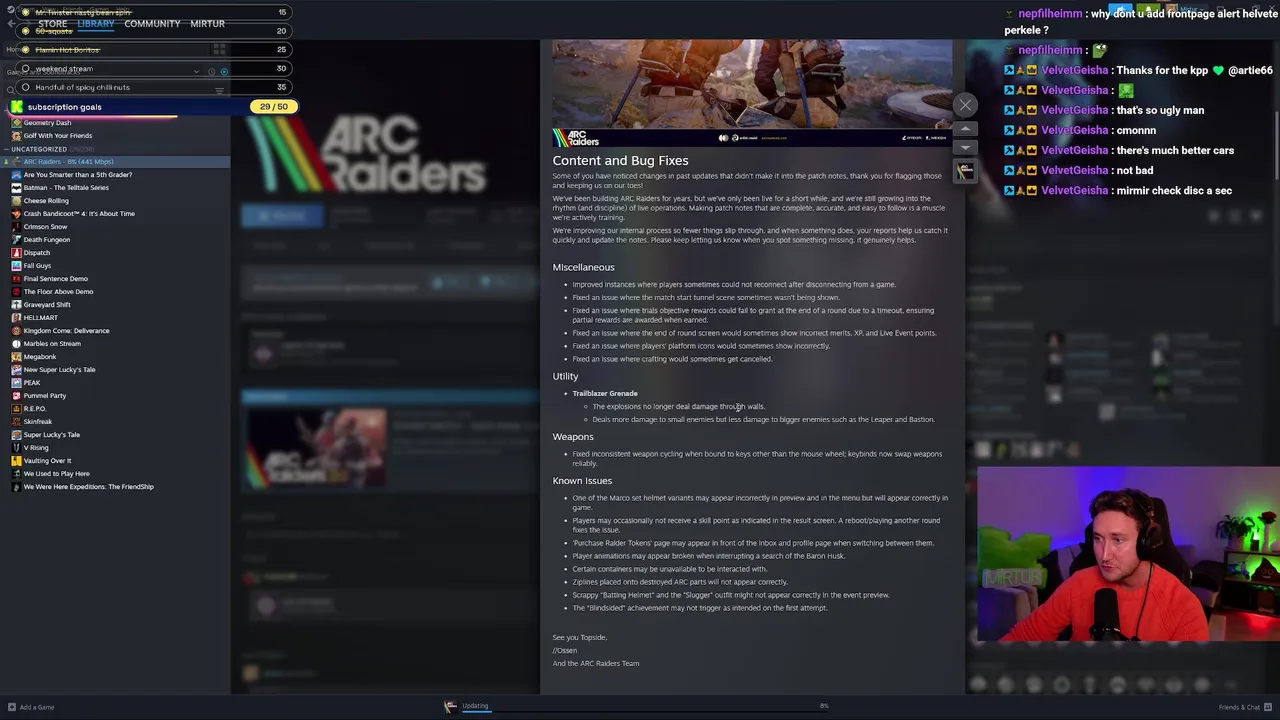Click the Graveyard Shift game icon
The height and width of the screenshot is (720, 1280).
pos(16,304)
